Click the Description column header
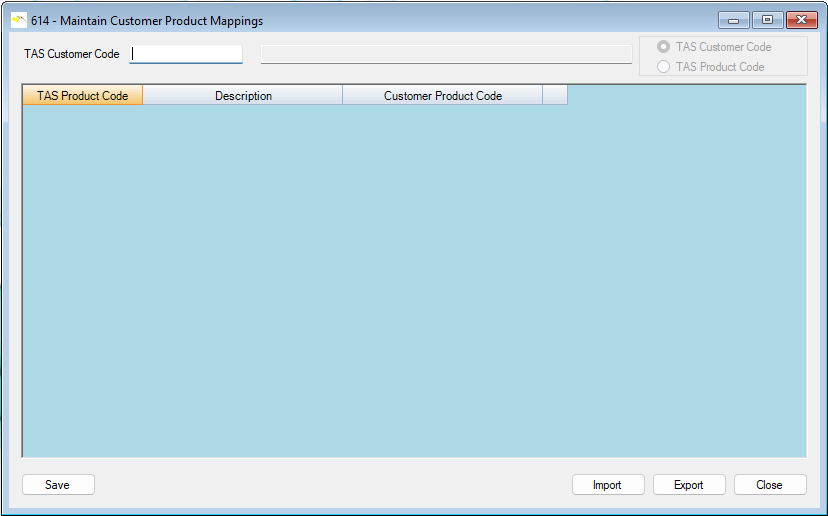Image resolution: width=828 pixels, height=516 pixels. 243,96
